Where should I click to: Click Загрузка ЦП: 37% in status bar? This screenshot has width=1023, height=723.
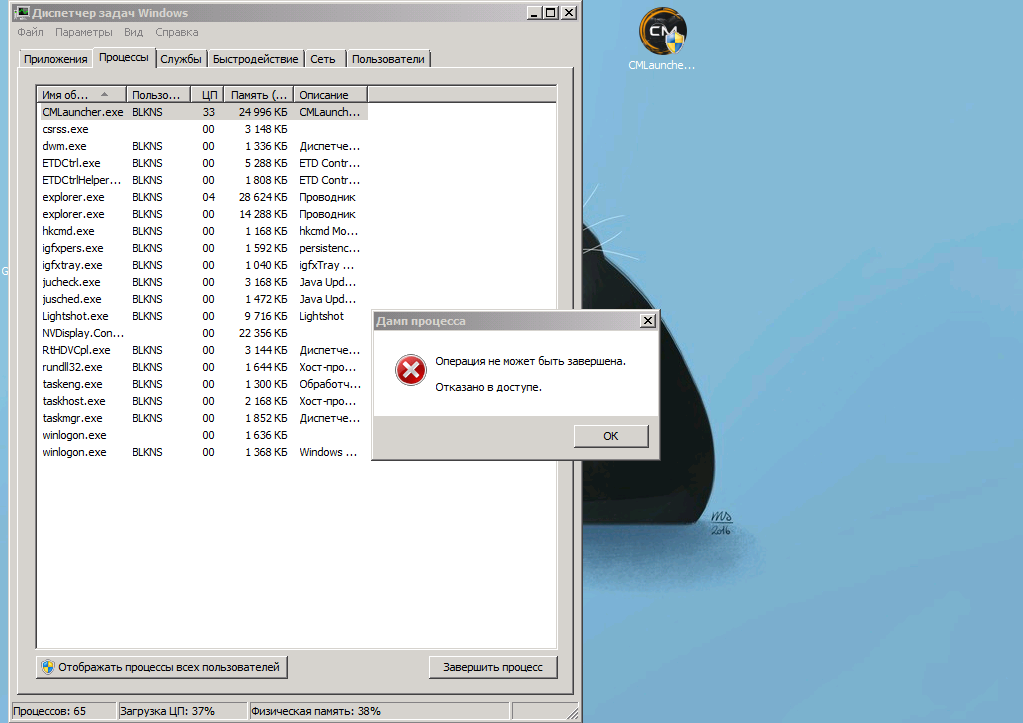pyautogui.click(x=183, y=711)
